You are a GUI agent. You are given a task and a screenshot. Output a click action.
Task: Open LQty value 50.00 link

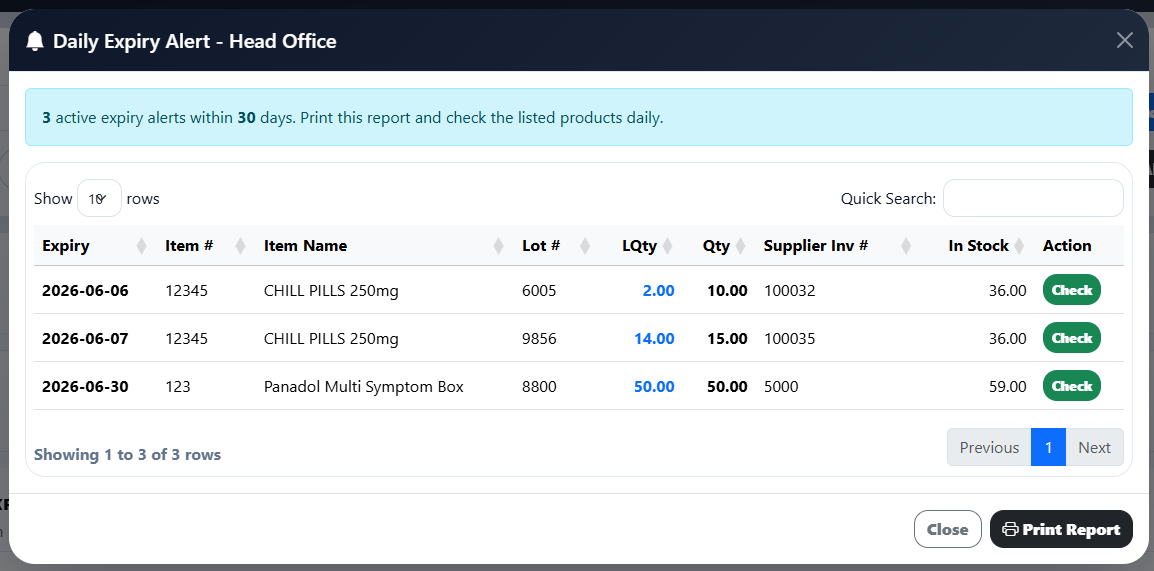[x=654, y=386]
